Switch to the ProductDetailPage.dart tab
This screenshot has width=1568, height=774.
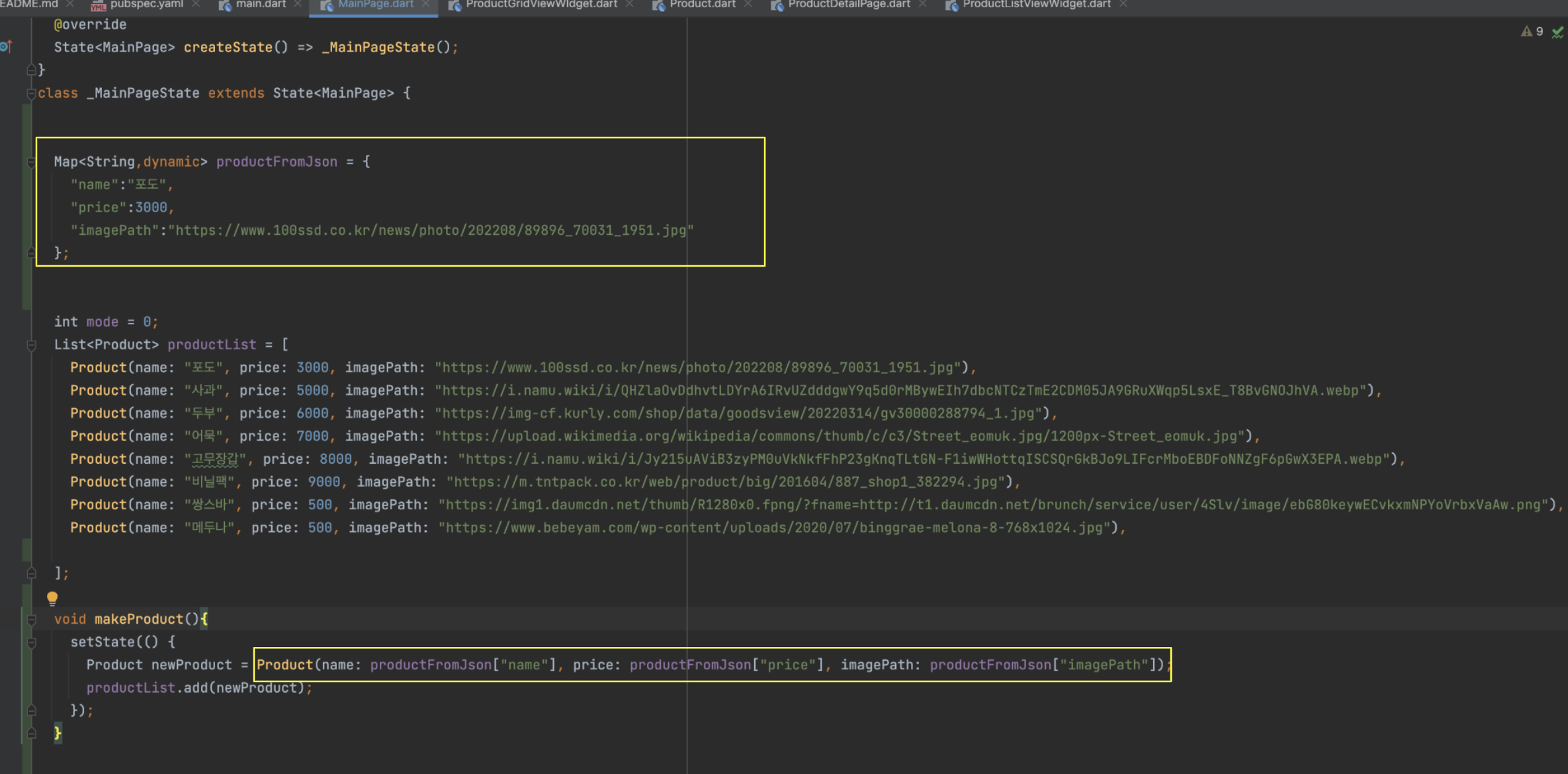click(848, 5)
